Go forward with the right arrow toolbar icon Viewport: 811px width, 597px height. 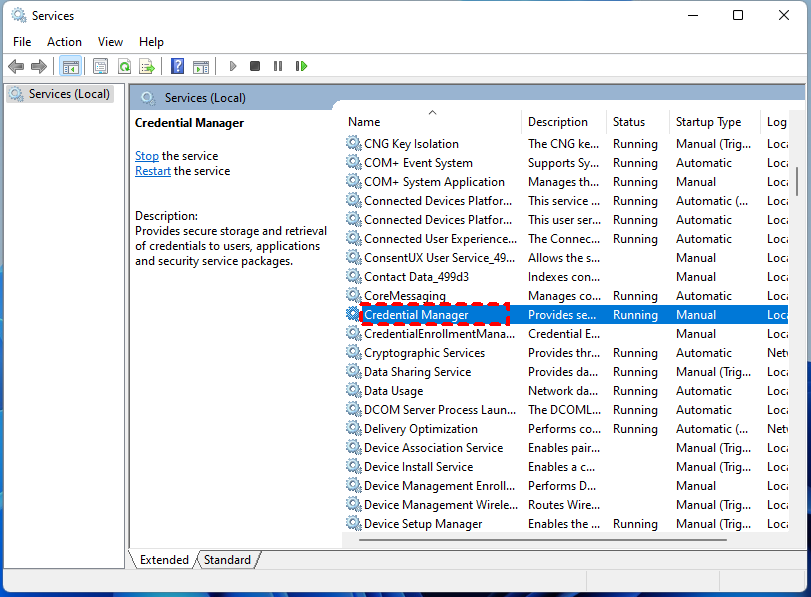tap(39, 66)
